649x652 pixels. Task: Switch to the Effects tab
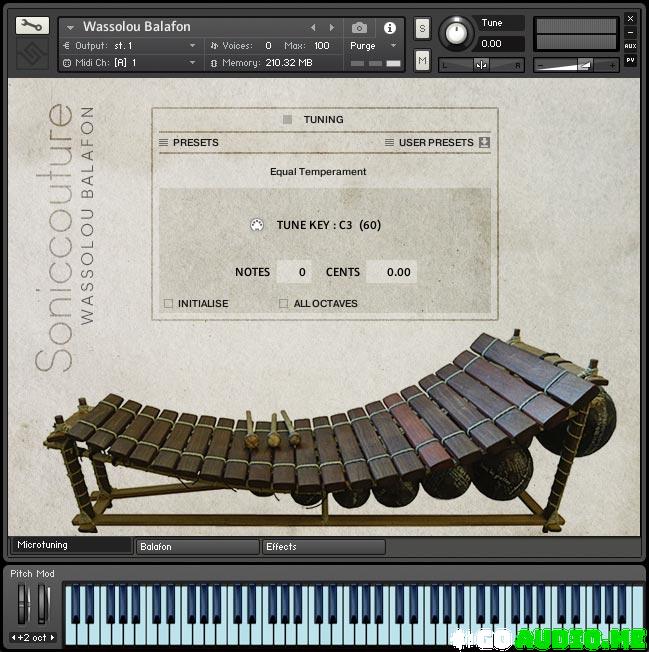(324, 546)
